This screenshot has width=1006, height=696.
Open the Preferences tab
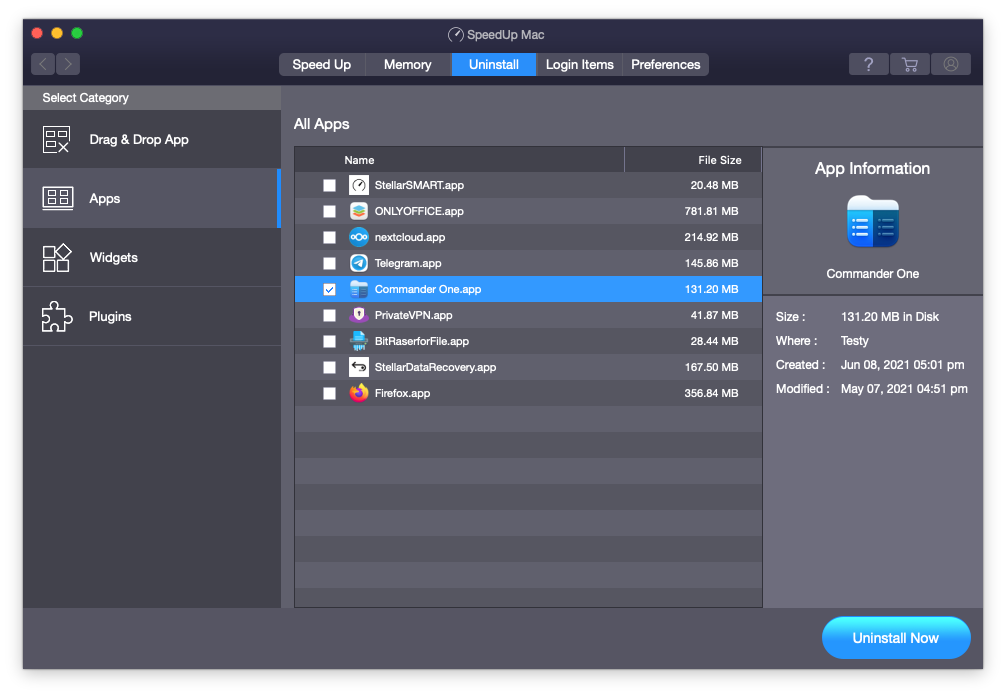(665, 64)
